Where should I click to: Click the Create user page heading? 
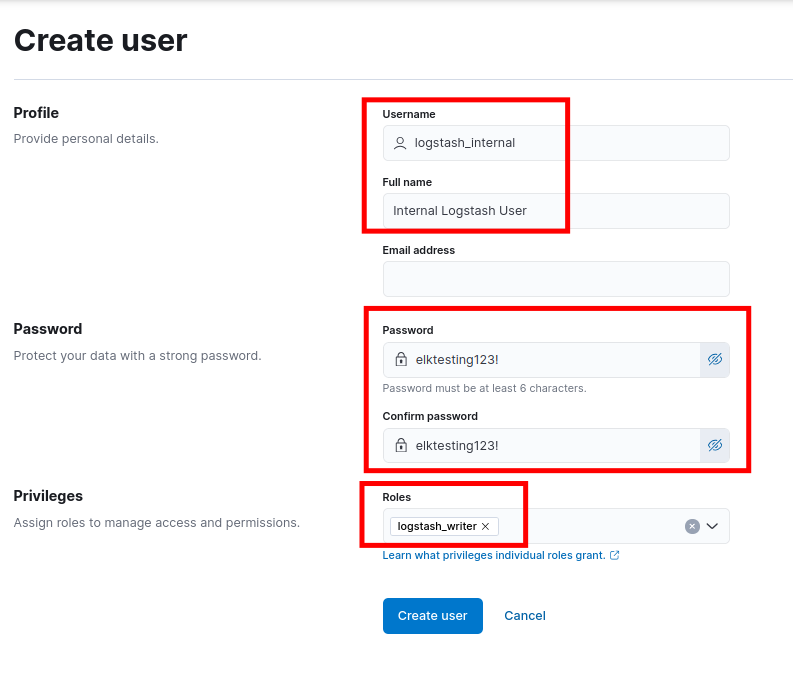click(x=101, y=40)
